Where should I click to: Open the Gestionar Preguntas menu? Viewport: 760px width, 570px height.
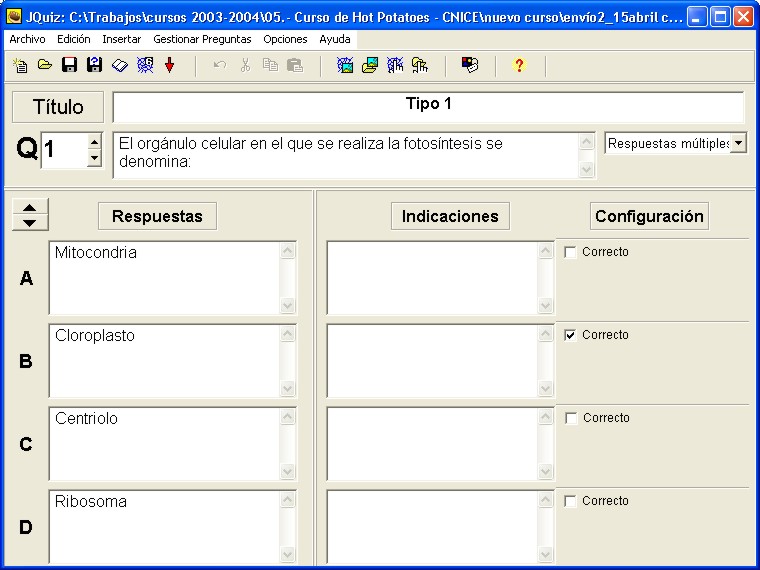(x=202, y=39)
